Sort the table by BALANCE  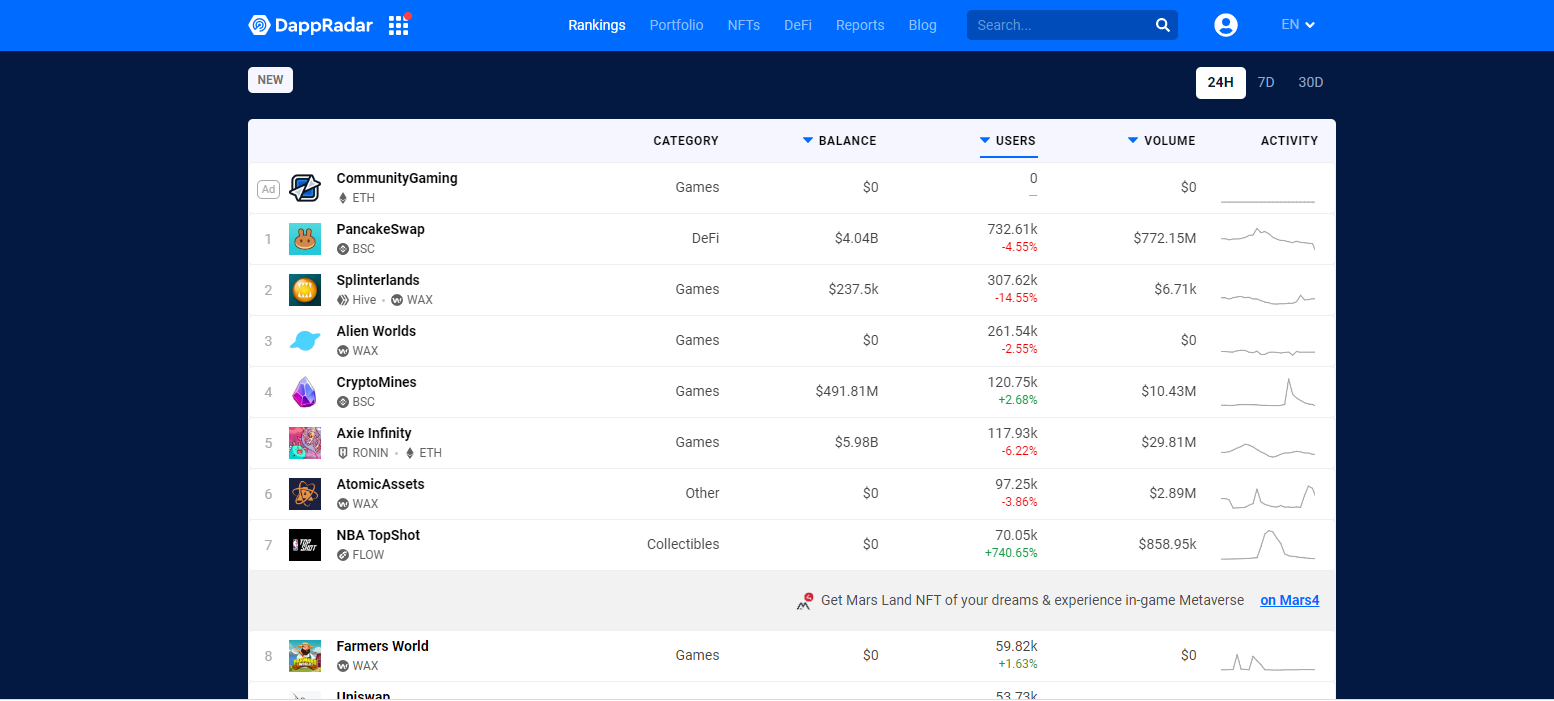pyautogui.click(x=839, y=141)
